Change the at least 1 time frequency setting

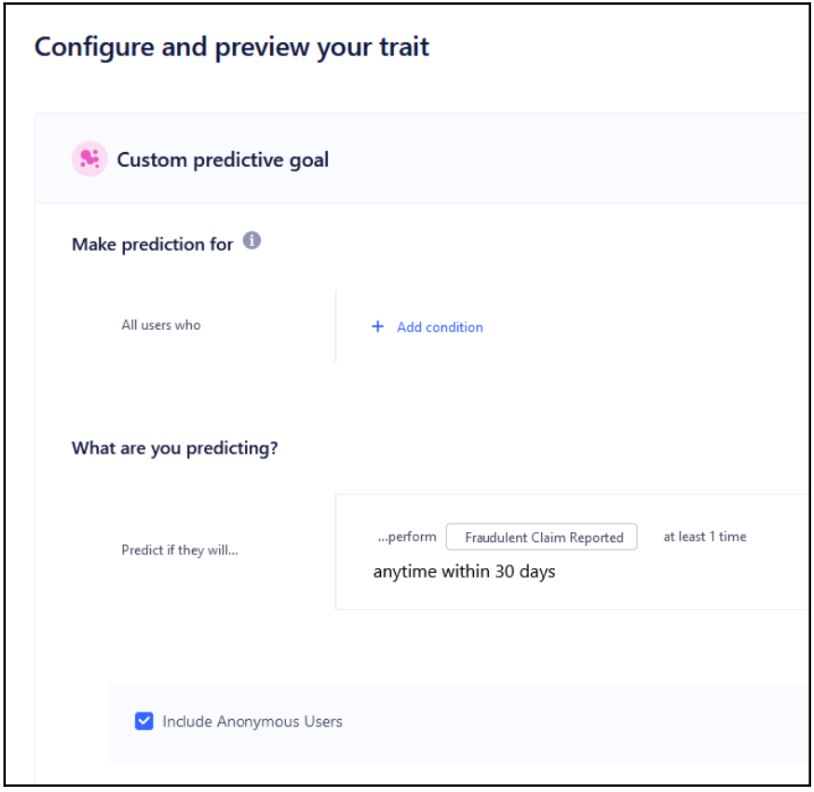tap(707, 536)
